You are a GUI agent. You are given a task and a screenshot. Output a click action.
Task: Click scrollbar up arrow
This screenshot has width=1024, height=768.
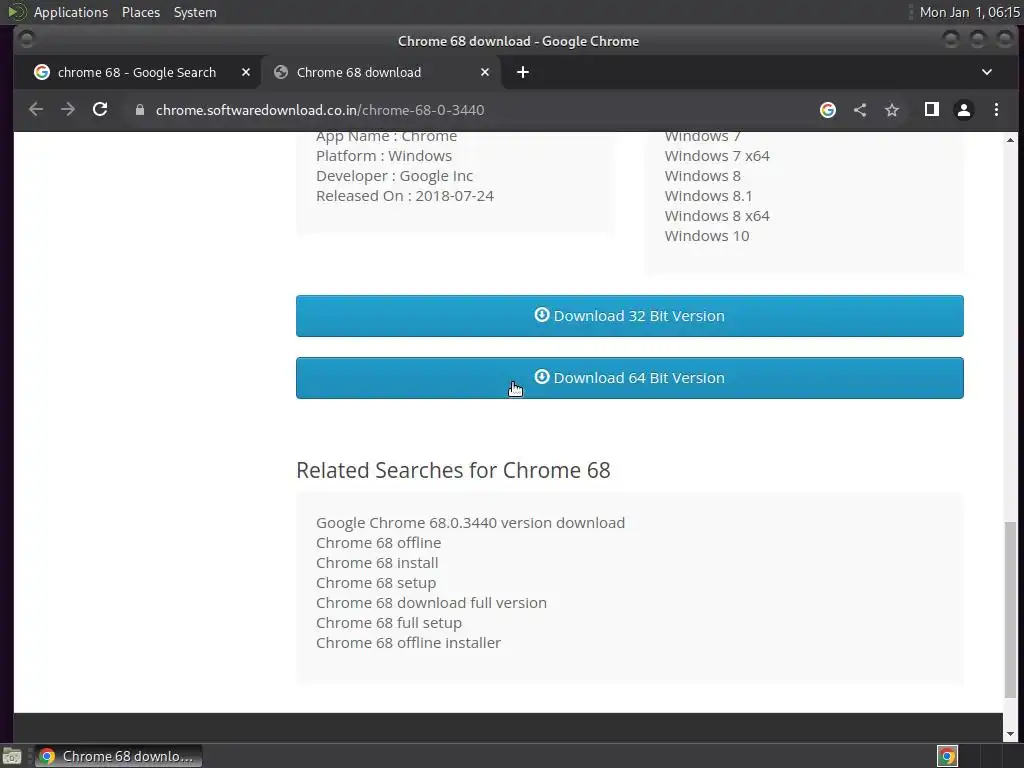pos(1010,140)
